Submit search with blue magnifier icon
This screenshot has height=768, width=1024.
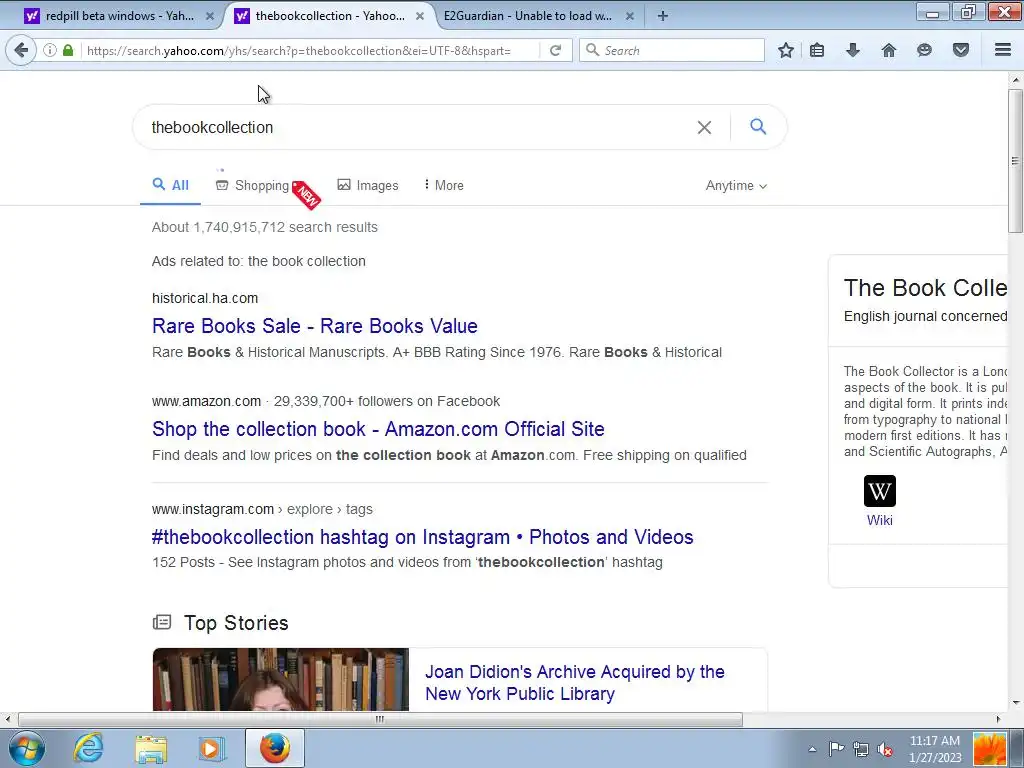758,127
